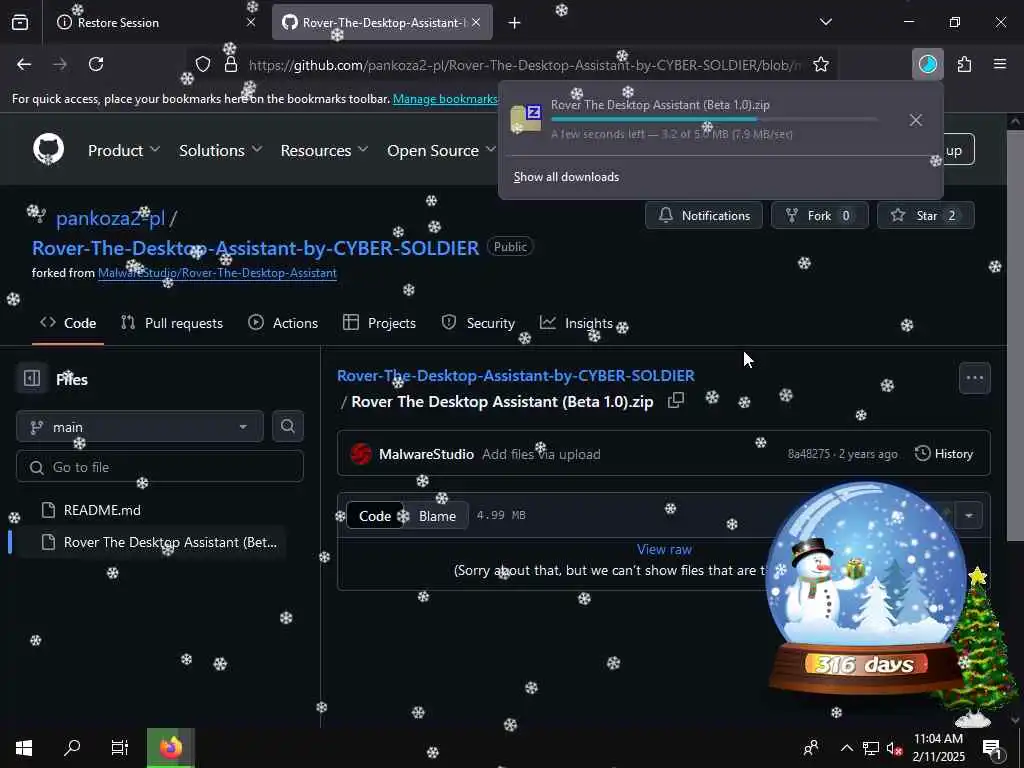Click the View raw link
This screenshot has width=1024, height=768.
(x=664, y=549)
